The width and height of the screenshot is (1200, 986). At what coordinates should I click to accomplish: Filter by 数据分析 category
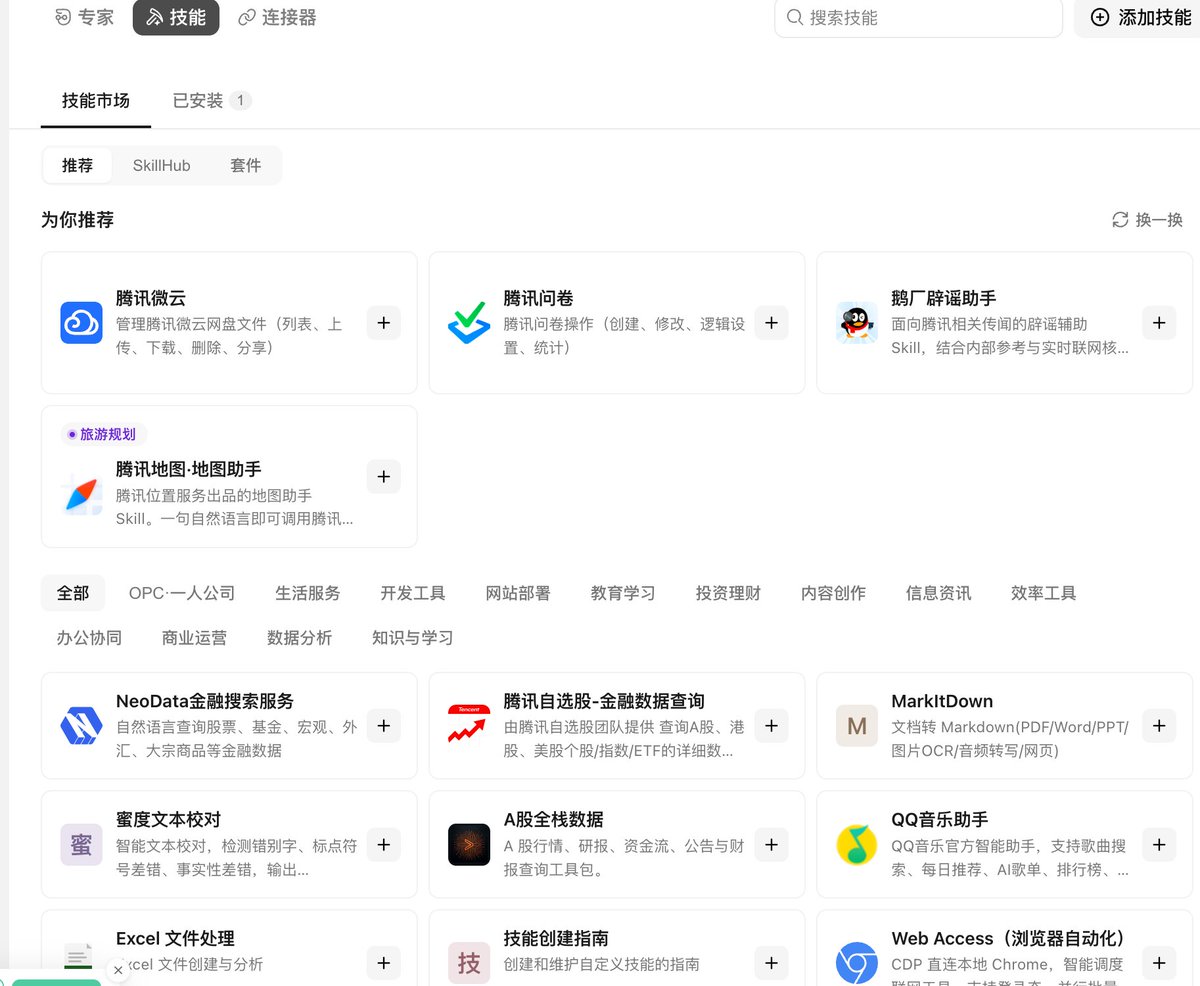(x=299, y=637)
